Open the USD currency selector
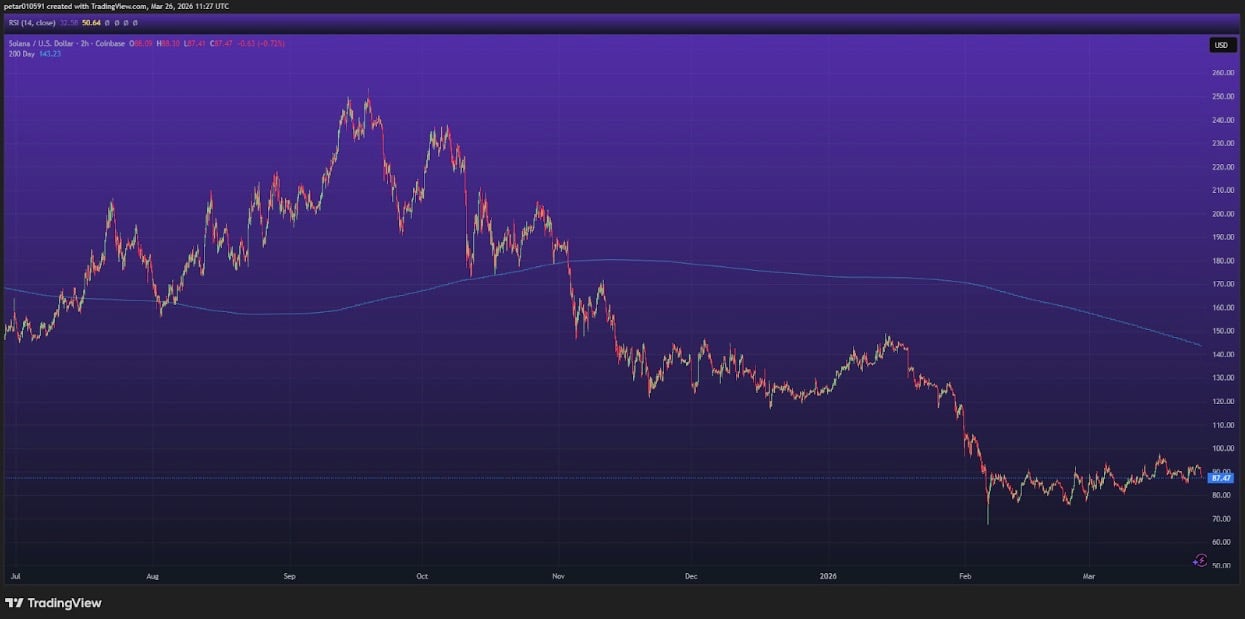1245x619 pixels. [1221, 45]
